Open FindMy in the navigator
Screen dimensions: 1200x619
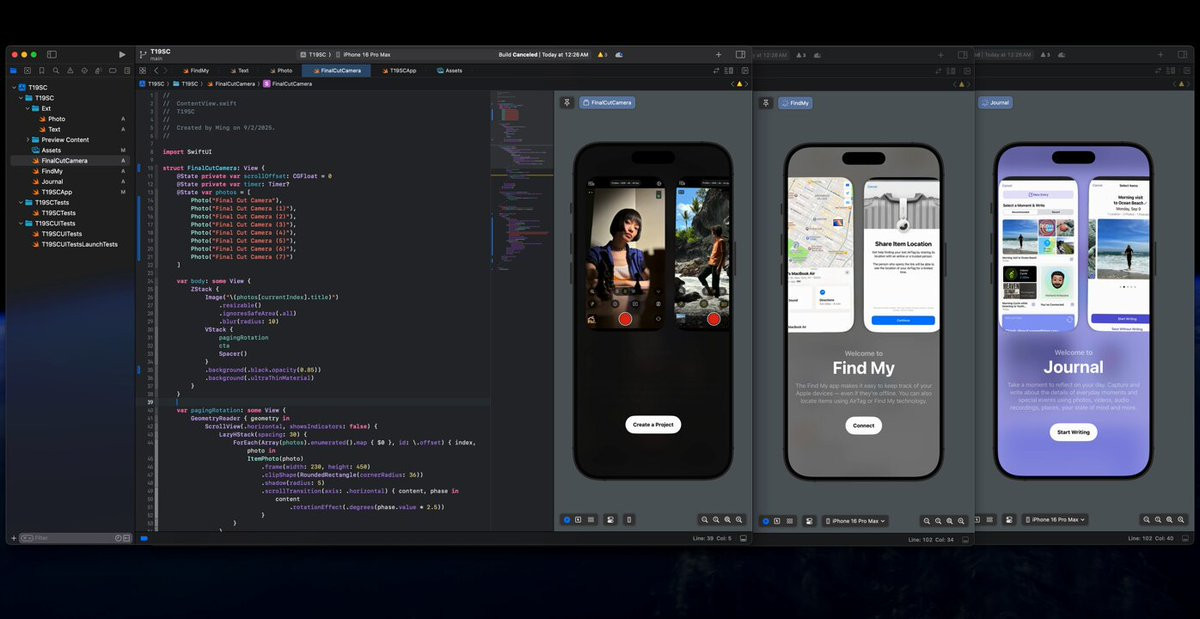(x=52, y=171)
